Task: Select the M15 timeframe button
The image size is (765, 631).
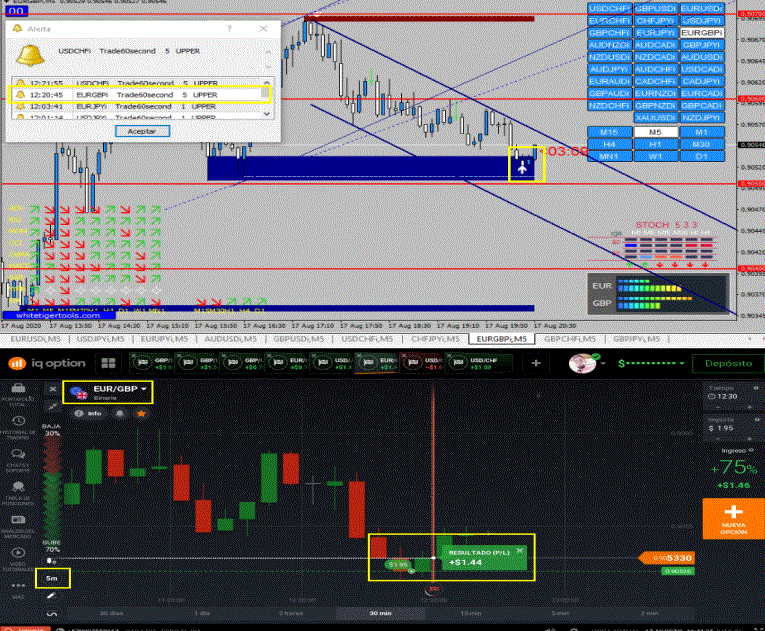Action: 609,132
